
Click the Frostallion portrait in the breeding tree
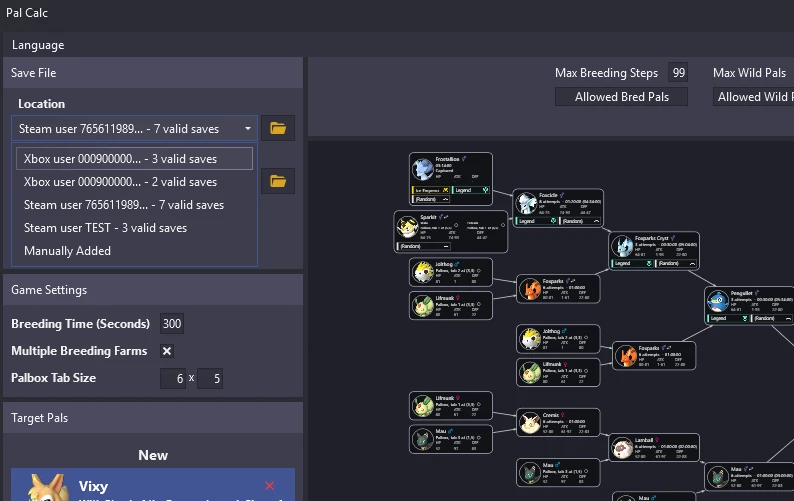[422, 170]
